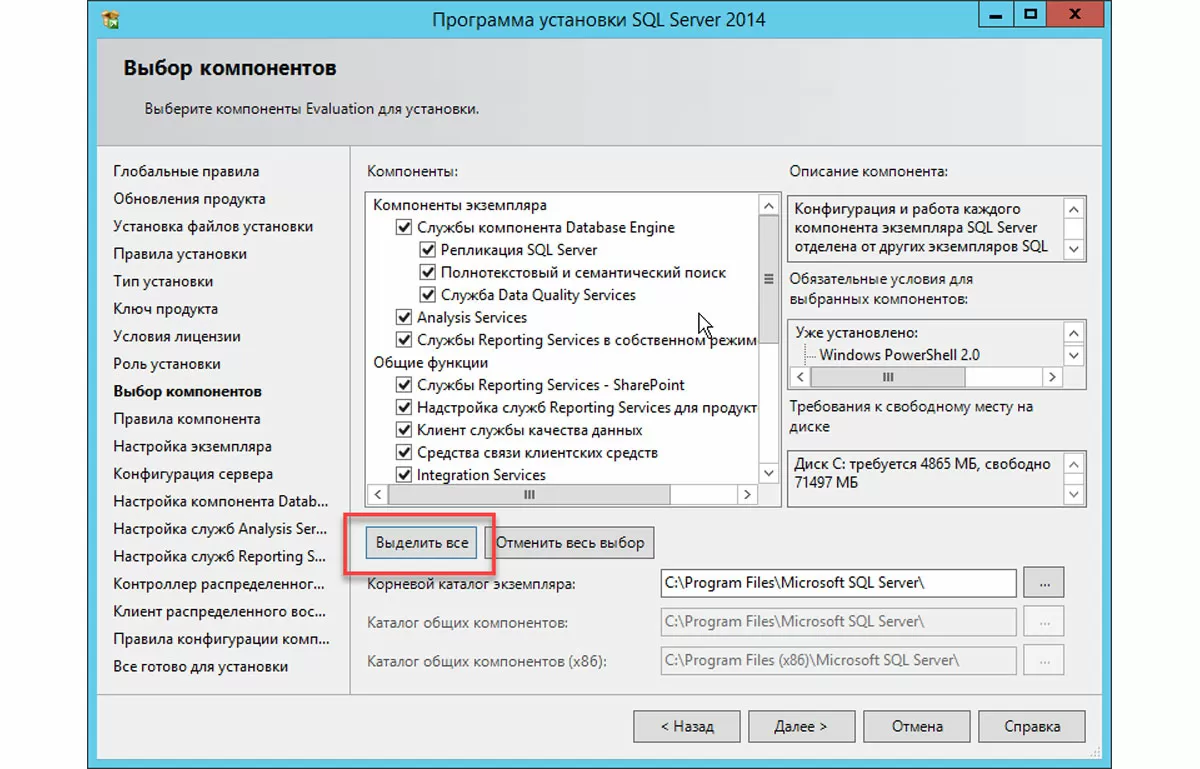This screenshot has height=769, width=1200.
Task: Click up arrow in prerequisites list scrollbar
Action: coord(1074,333)
